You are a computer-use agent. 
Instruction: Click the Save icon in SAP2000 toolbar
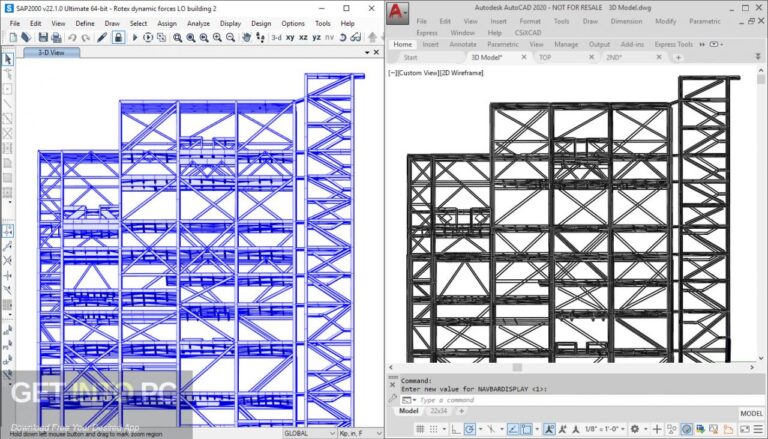[x=43, y=37]
